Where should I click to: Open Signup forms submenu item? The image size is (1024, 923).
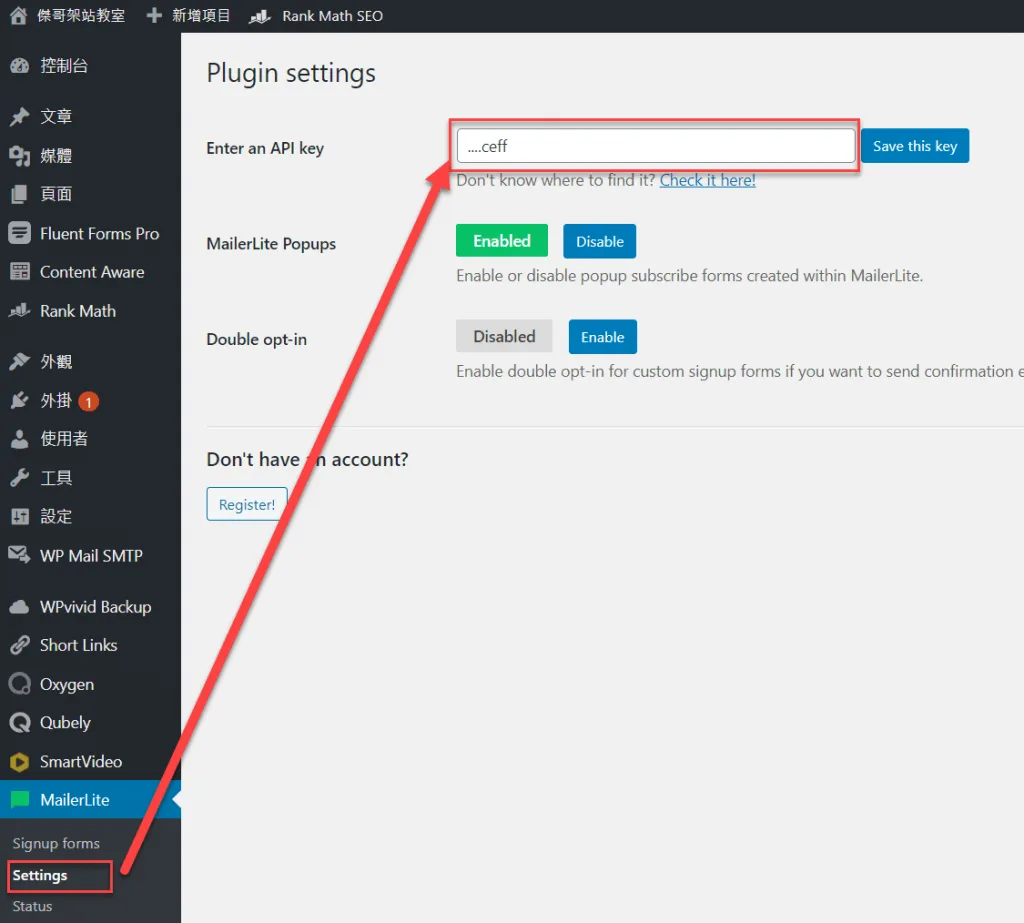(56, 843)
